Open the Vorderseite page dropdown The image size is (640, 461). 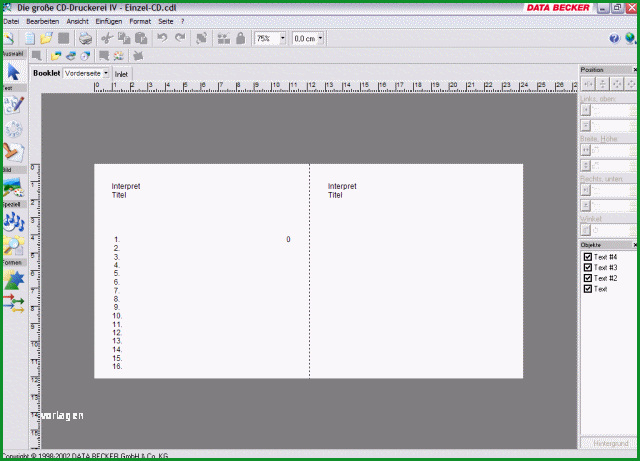tap(106, 73)
